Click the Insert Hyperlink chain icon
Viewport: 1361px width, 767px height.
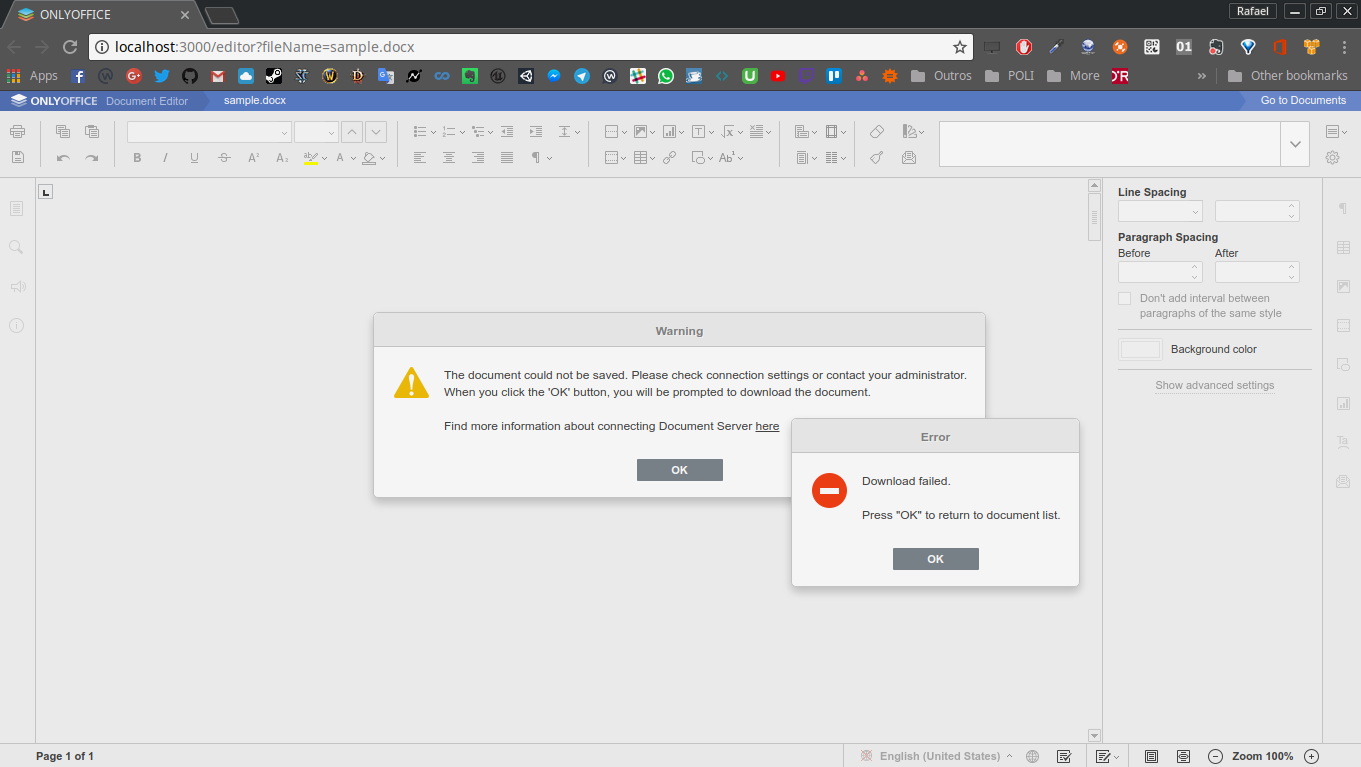point(670,157)
